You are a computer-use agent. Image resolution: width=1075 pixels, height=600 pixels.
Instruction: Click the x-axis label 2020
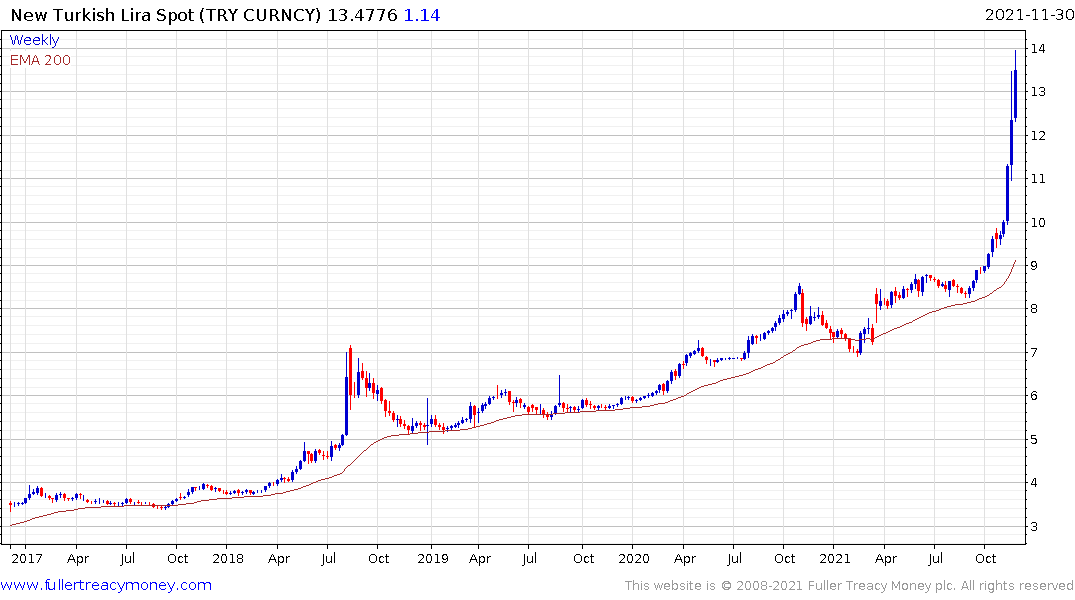point(633,558)
